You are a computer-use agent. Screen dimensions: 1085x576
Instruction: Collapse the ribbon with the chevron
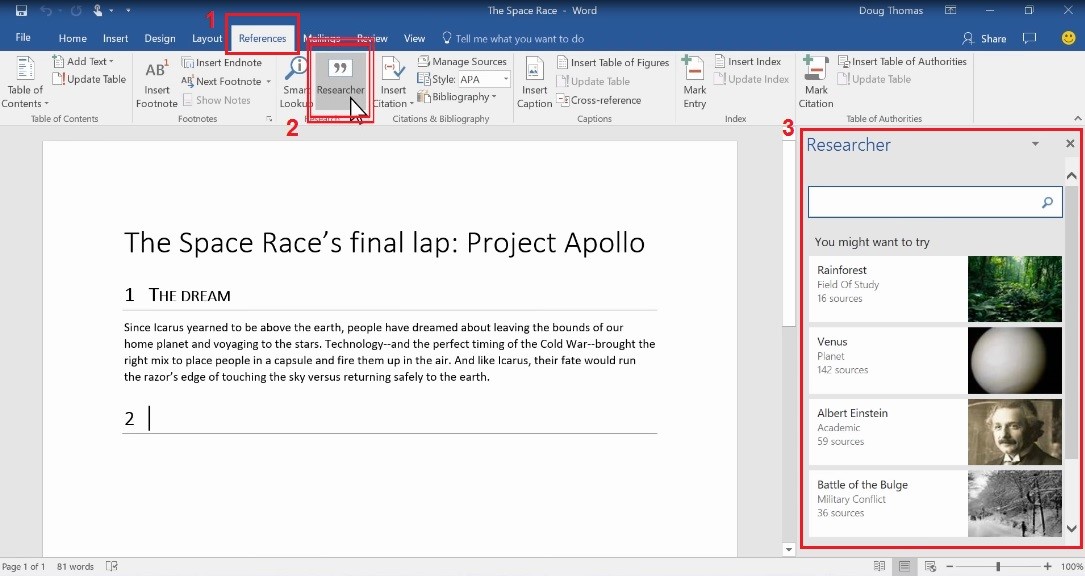(1077, 118)
